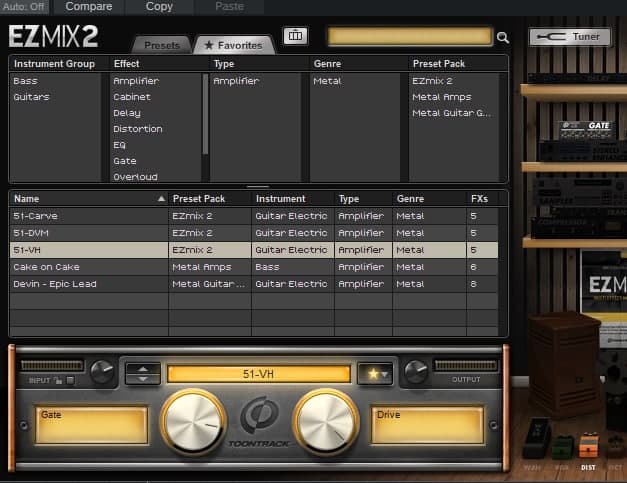
Task: Click the search magnifier icon
Action: click(x=503, y=38)
